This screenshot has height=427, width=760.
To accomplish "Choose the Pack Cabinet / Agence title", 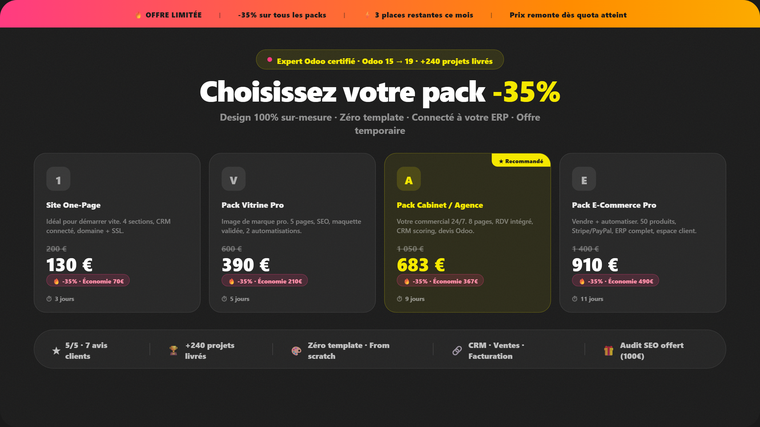I will pyautogui.click(x=439, y=205).
